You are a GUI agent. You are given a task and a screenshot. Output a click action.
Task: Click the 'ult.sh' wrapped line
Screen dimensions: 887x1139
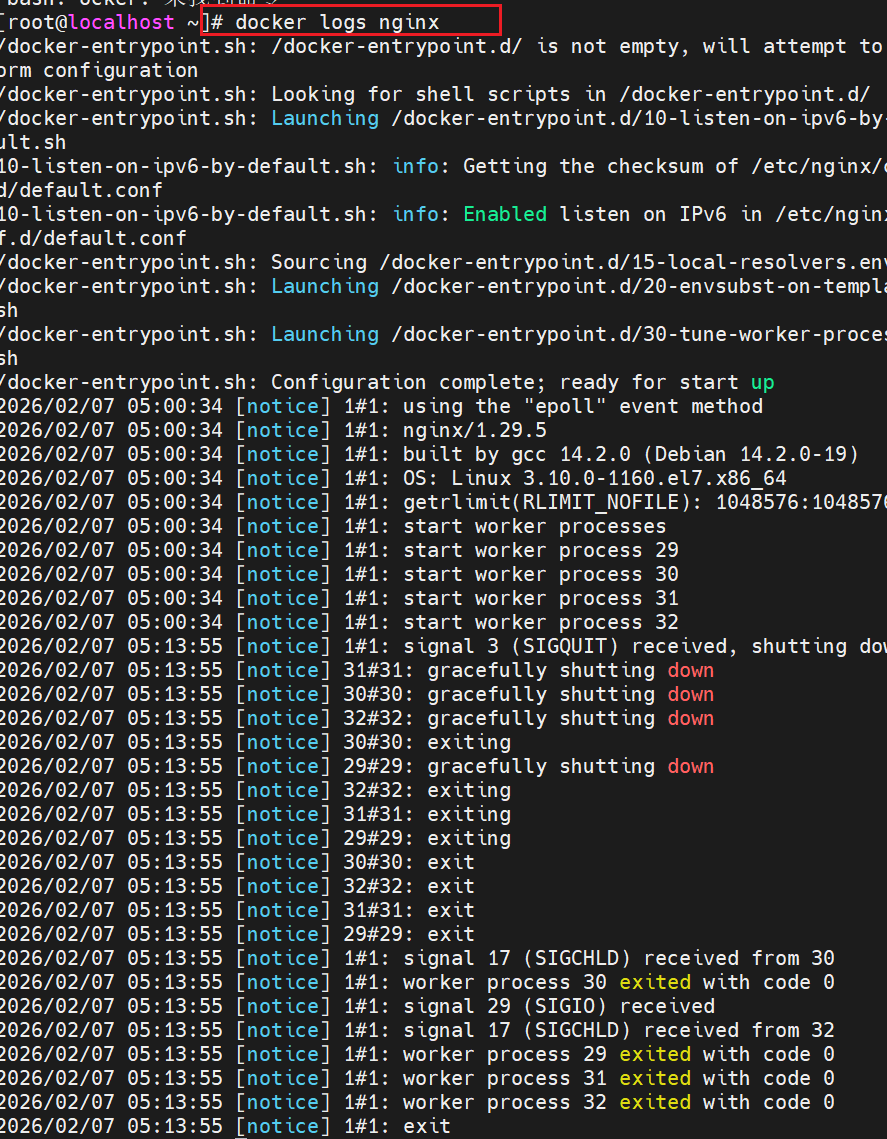click(x=33, y=142)
